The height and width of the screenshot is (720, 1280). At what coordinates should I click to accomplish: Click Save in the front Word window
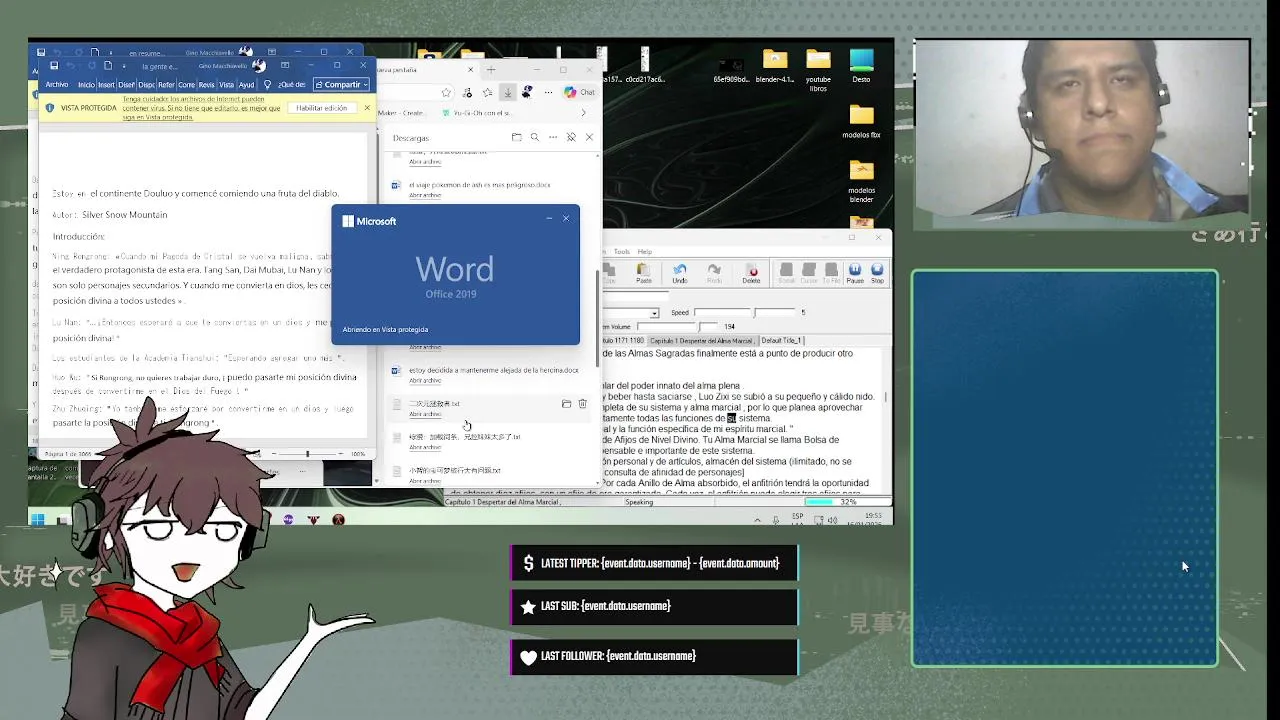[x=54, y=66]
